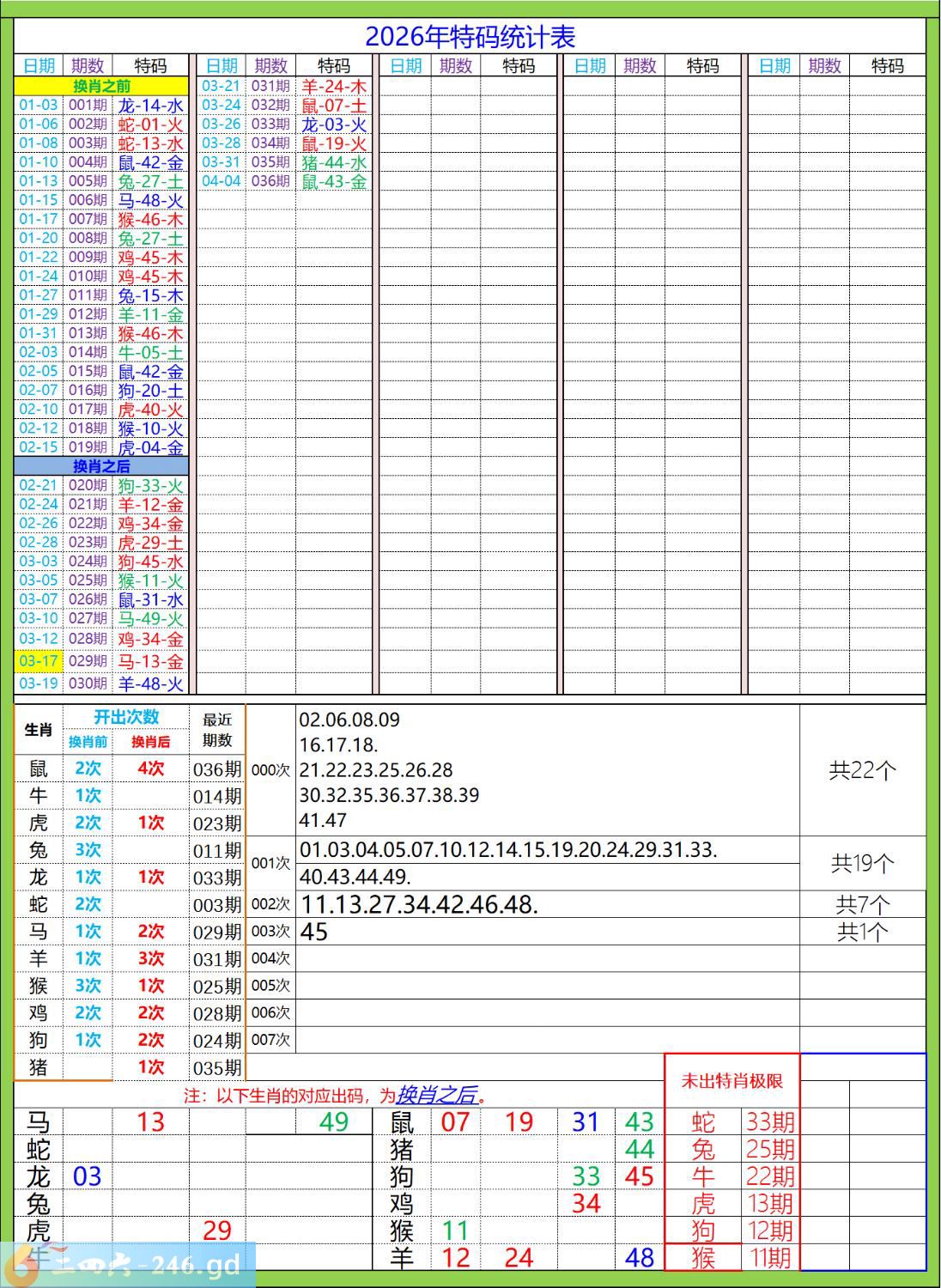Viewport: 941px width, 1288px height.
Task: Select the yellow 换肖之前 header band
Action: tap(101, 86)
